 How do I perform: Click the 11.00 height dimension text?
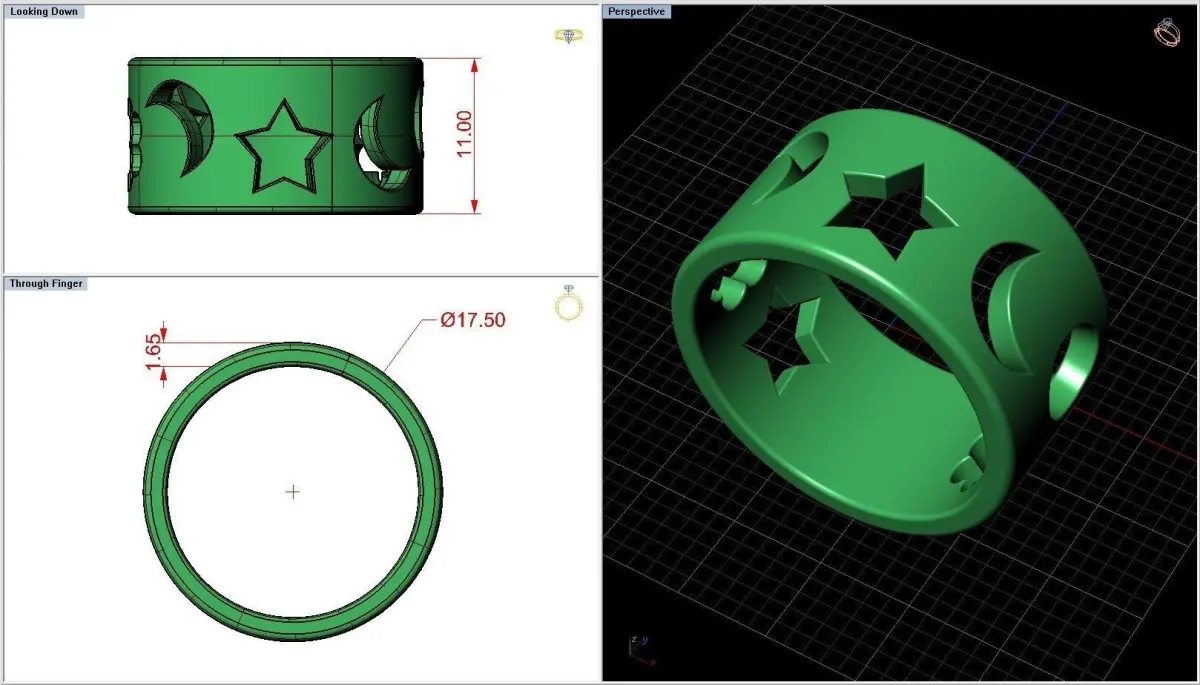tap(465, 134)
